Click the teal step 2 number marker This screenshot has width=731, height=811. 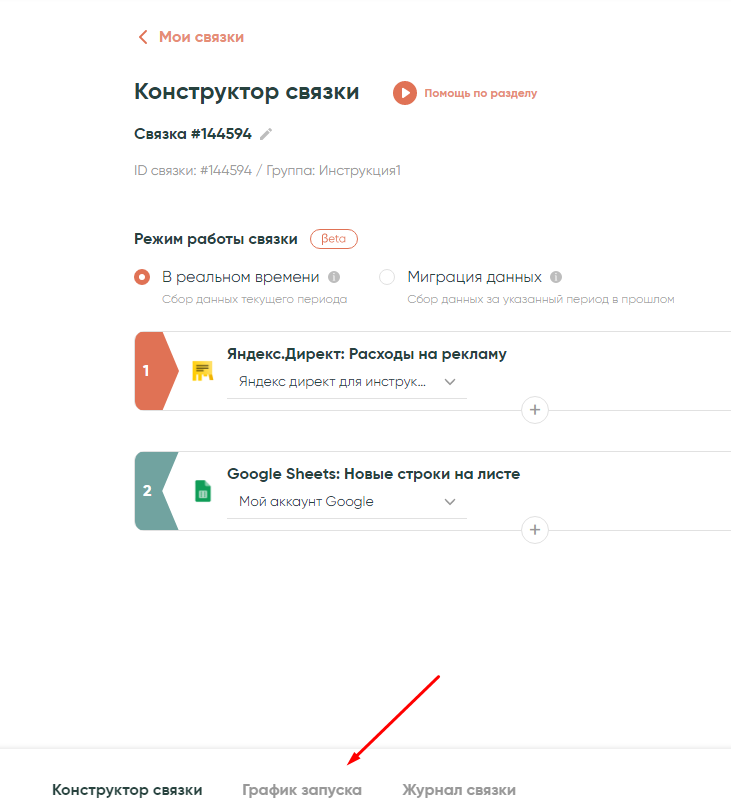point(150,491)
